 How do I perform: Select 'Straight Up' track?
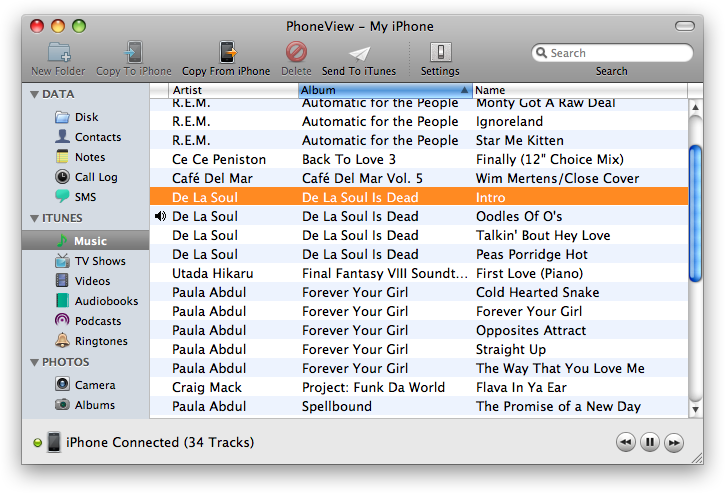419,349
